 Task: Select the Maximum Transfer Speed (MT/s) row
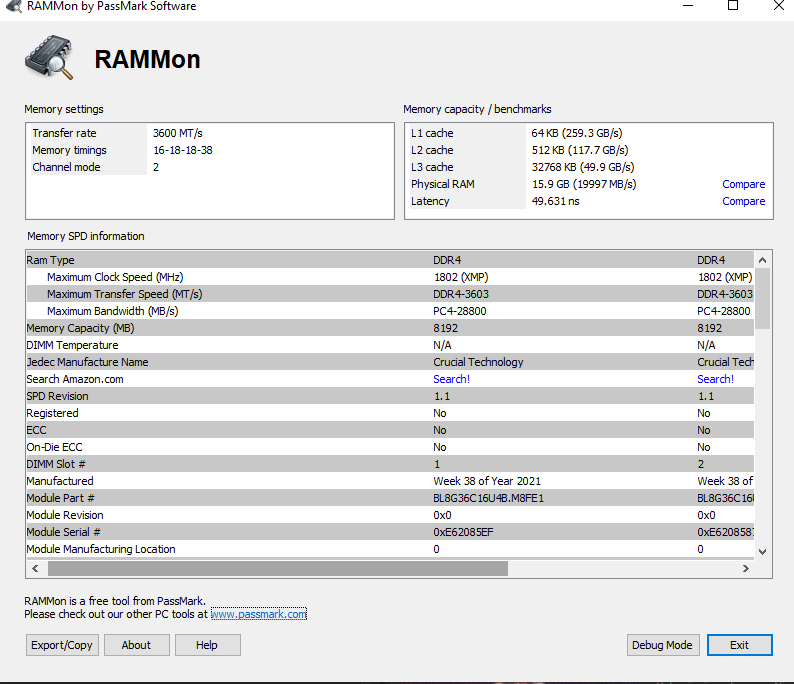390,294
